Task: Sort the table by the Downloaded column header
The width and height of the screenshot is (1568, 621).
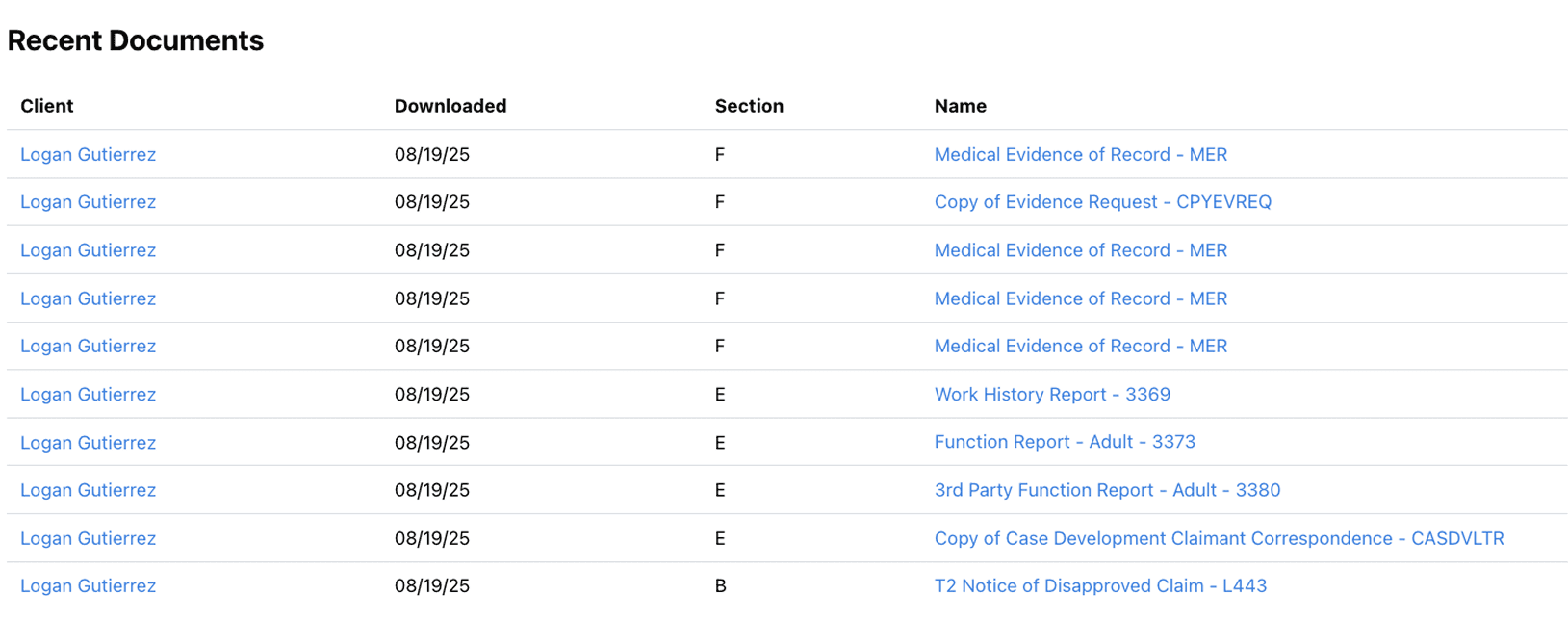Action: click(450, 106)
